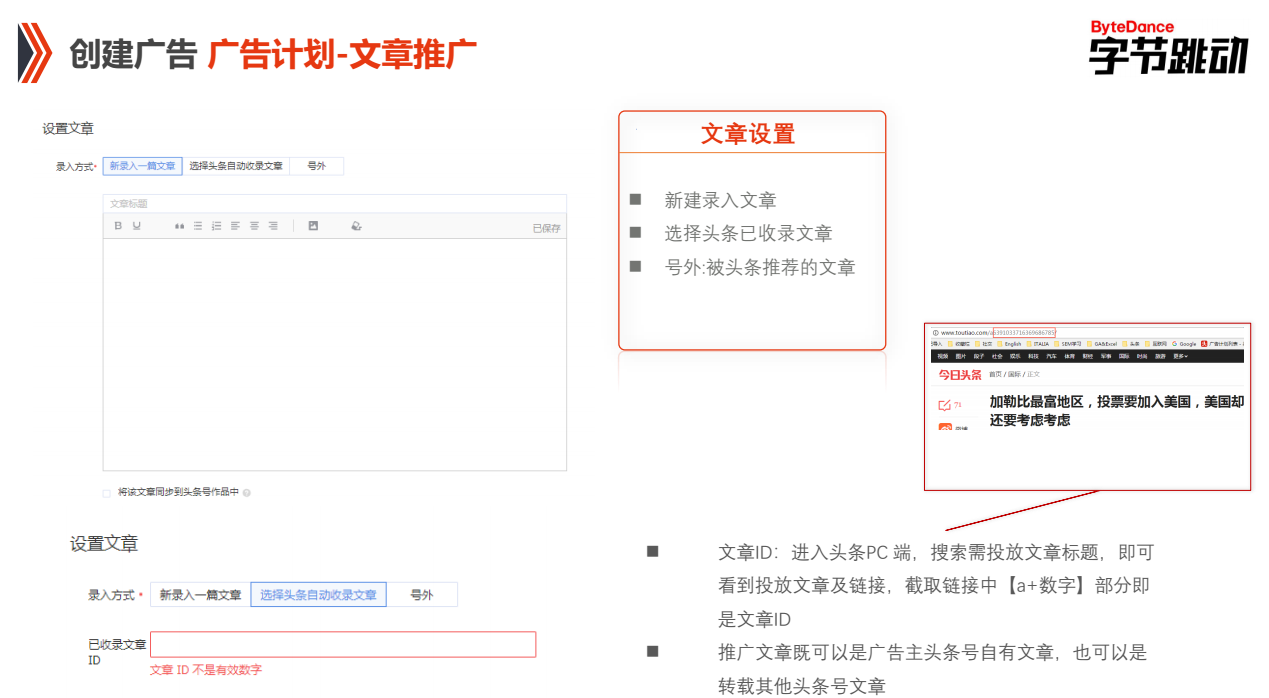This screenshot has width=1269, height=698.
Task: Create an unordered bullet list
Action: 198,225
